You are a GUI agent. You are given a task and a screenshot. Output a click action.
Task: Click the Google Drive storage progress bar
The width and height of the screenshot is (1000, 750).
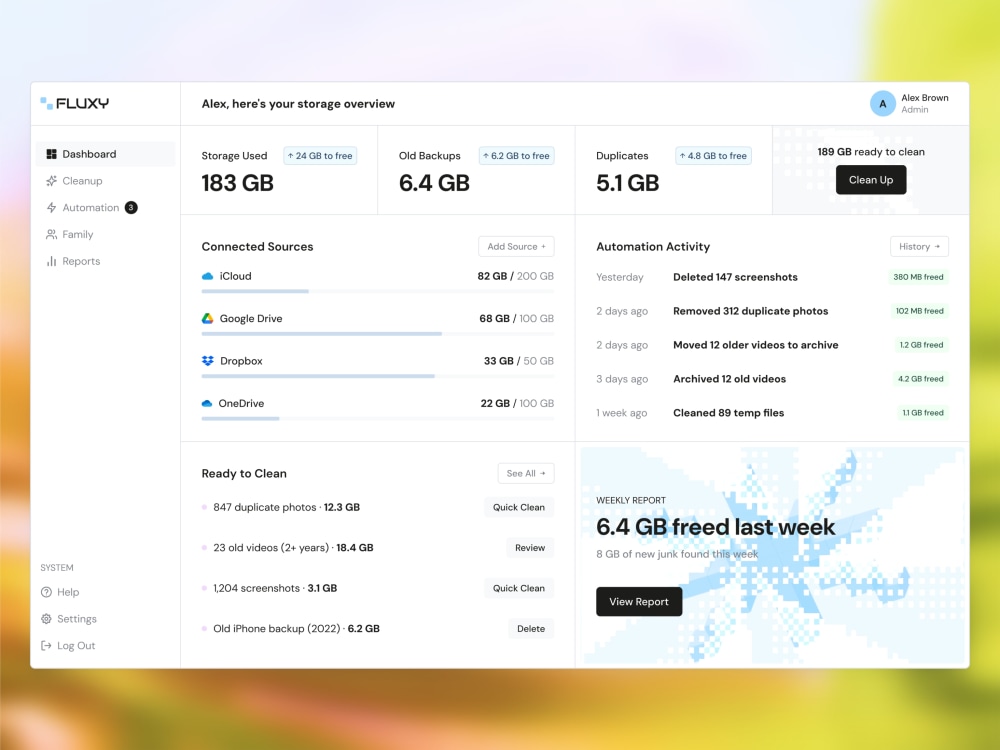point(378,334)
